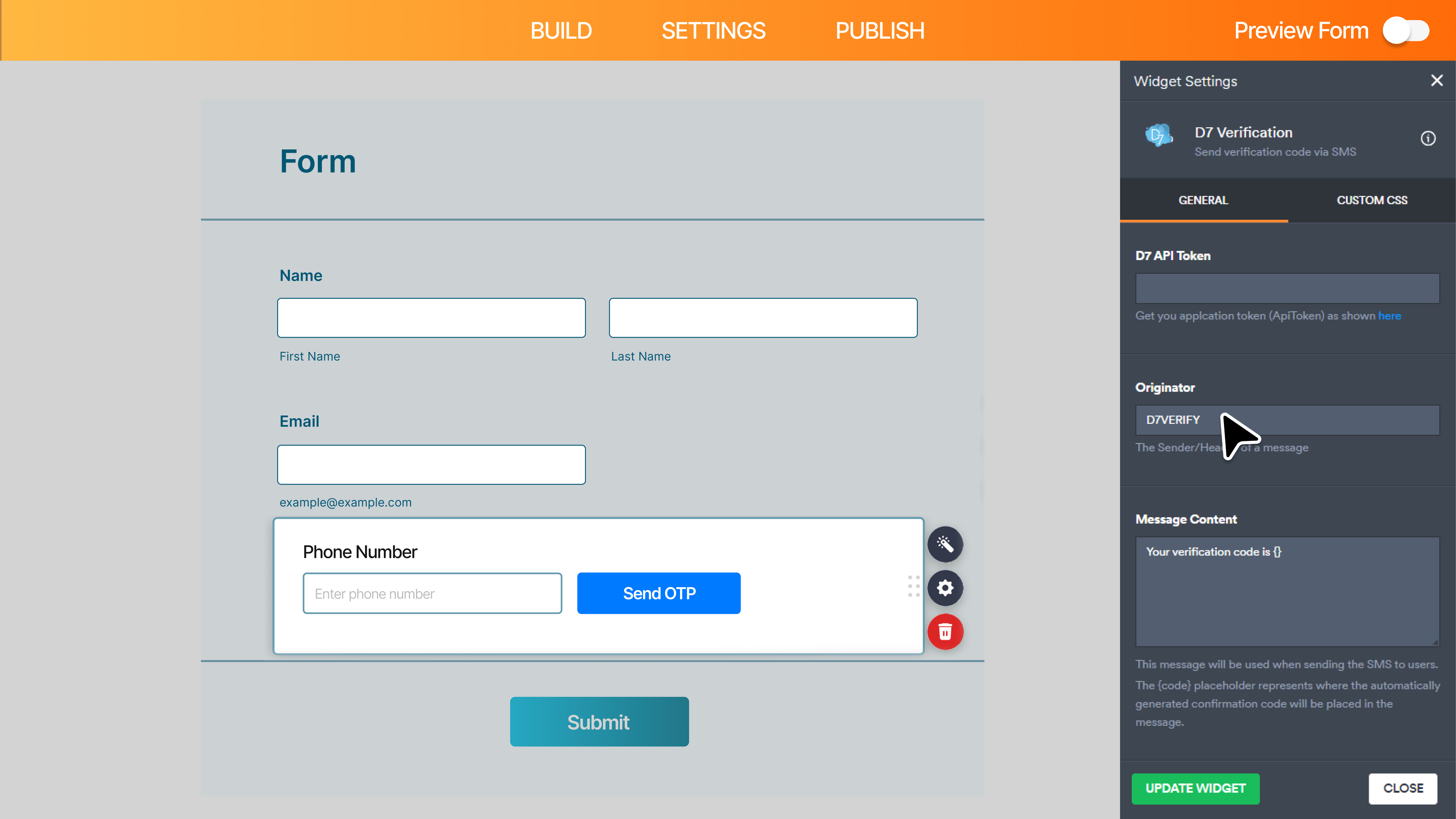Close Widget Settings panel with X icon
Image resolution: width=1456 pixels, height=819 pixels.
1436,81
